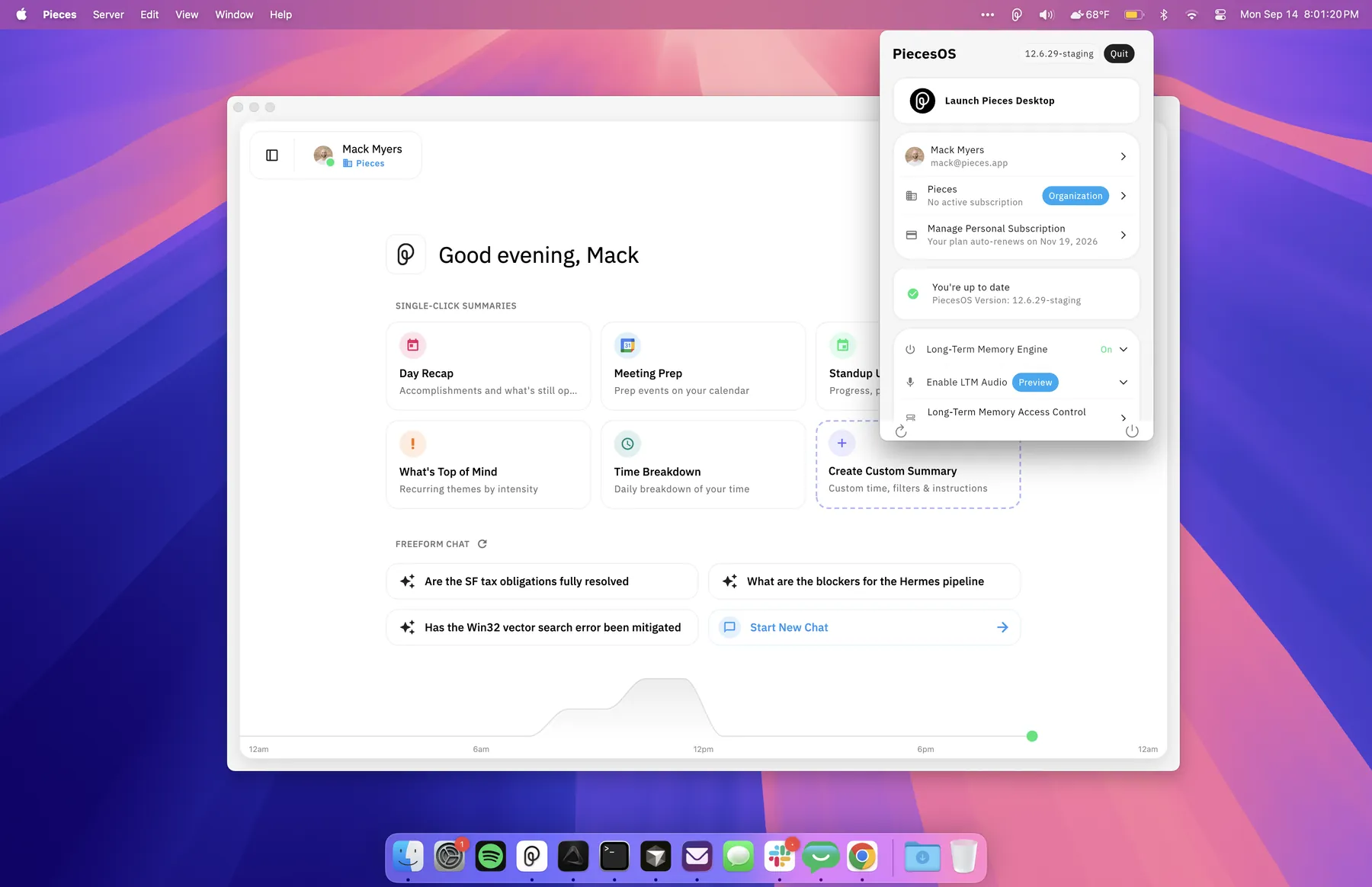1372x887 pixels.
Task: Click the microphone icon beside Enable LTM Audio
Action: point(910,383)
